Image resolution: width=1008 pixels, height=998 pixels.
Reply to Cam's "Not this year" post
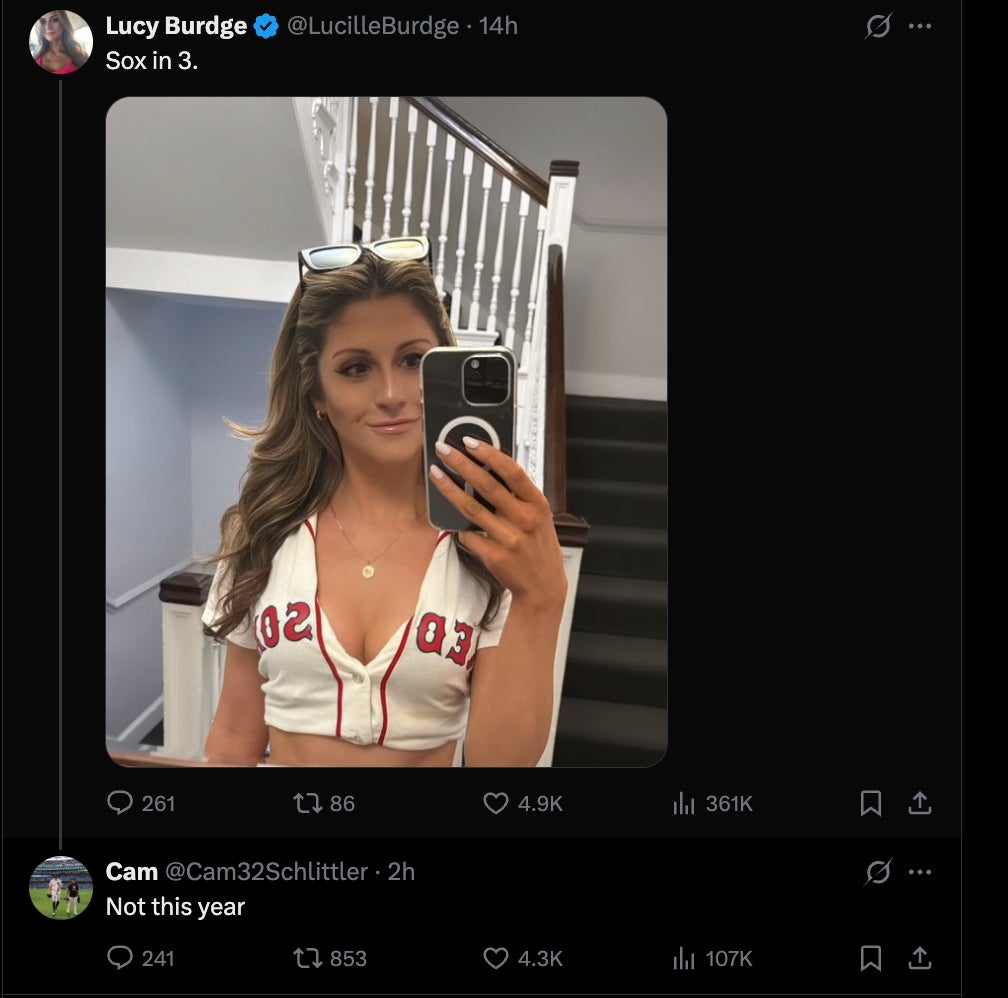point(121,958)
